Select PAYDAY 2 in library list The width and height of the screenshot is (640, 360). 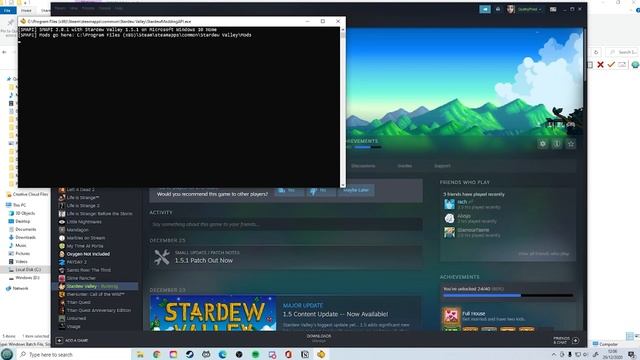[x=76, y=262]
